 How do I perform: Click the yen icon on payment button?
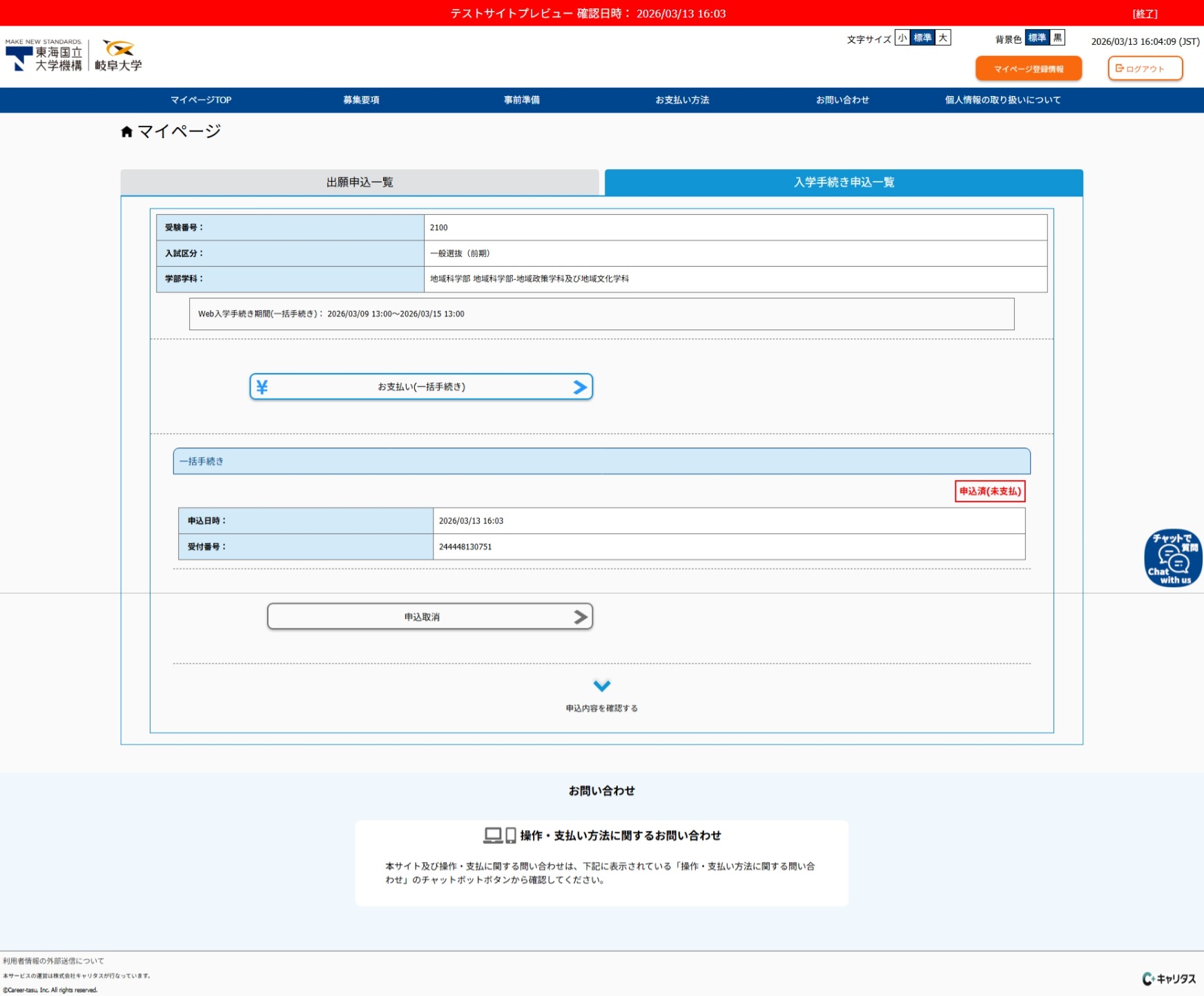click(262, 387)
